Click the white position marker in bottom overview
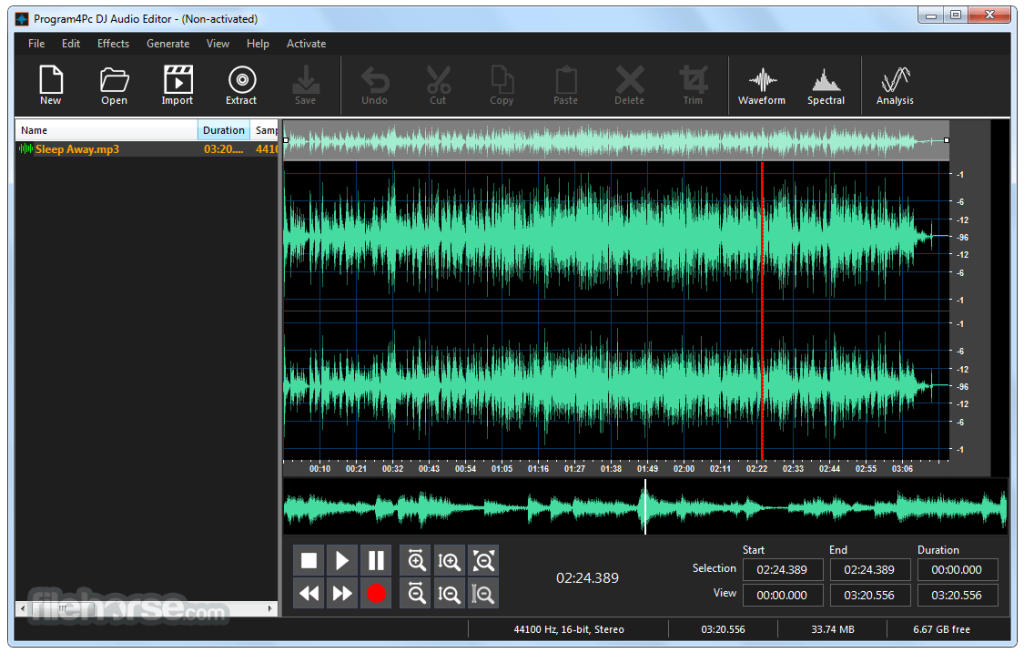1024x653 pixels. 645,507
